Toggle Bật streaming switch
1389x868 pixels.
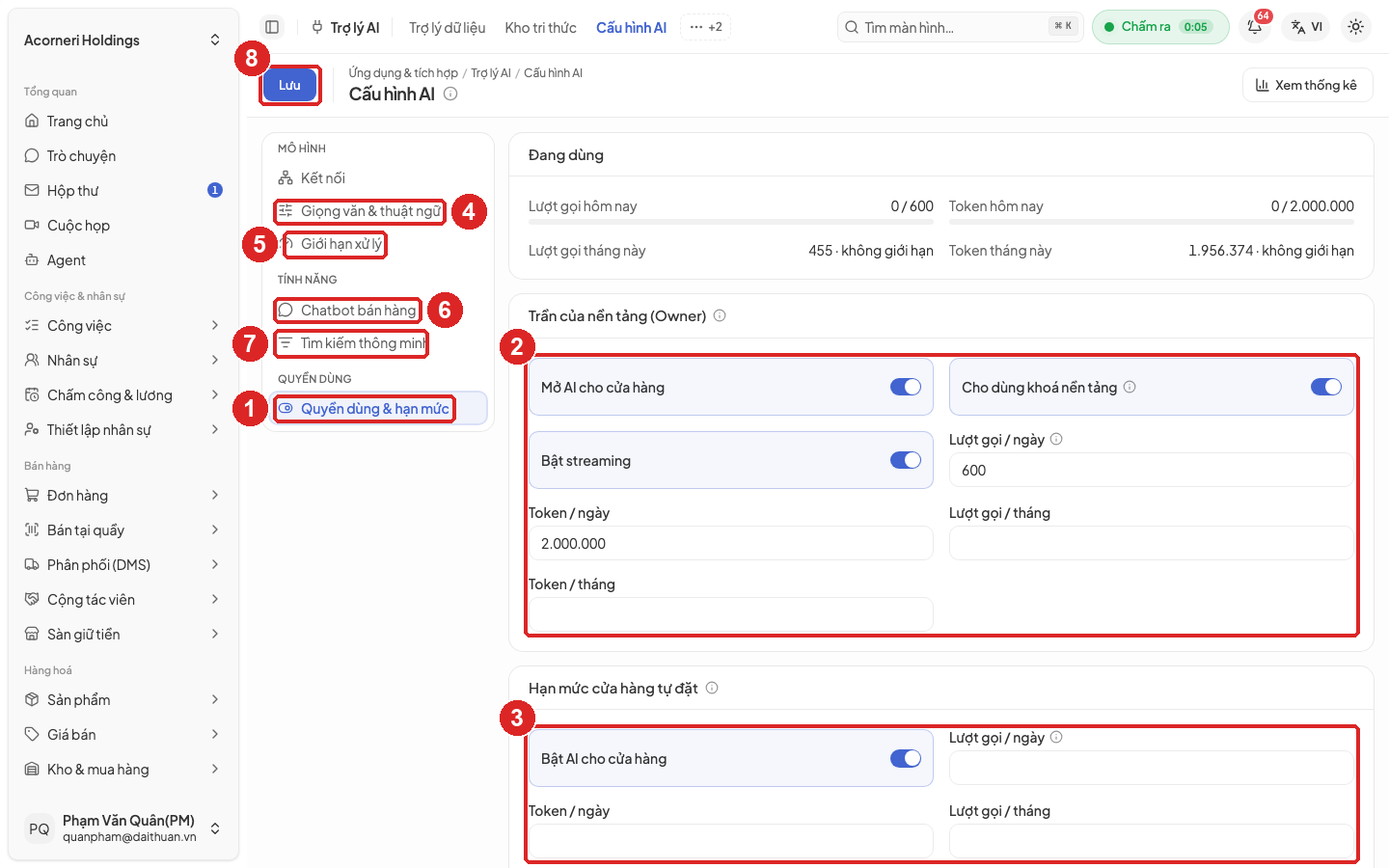coord(906,460)
